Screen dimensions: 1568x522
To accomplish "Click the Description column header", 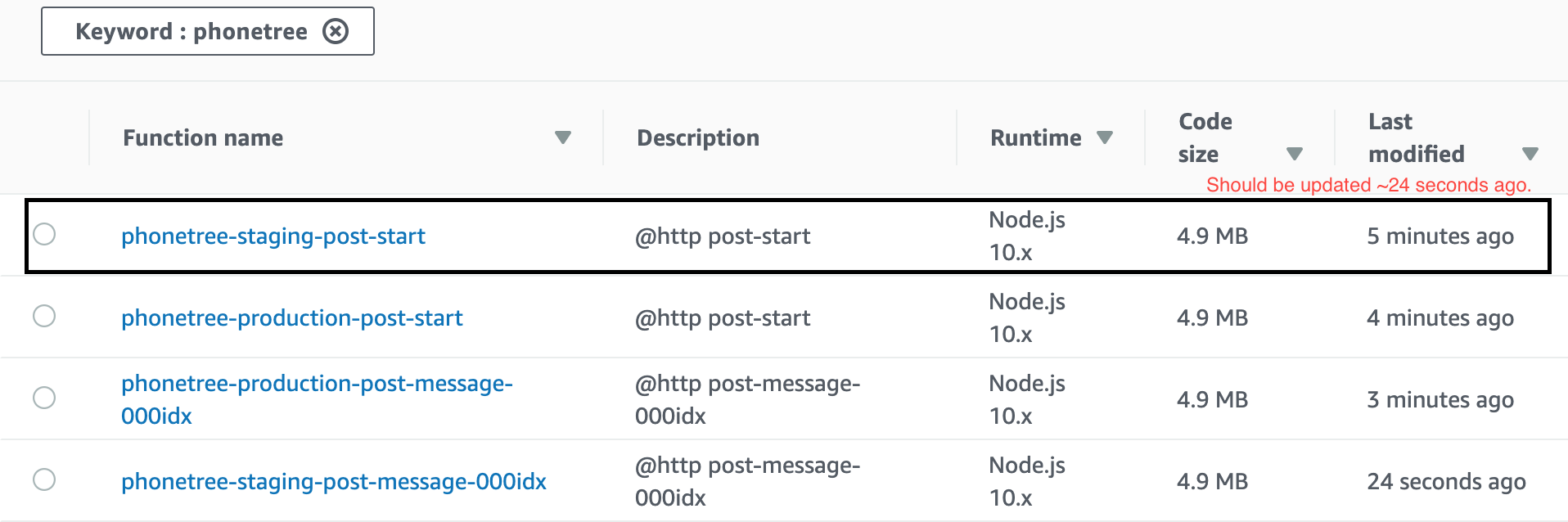I will (x=698, y=137).
